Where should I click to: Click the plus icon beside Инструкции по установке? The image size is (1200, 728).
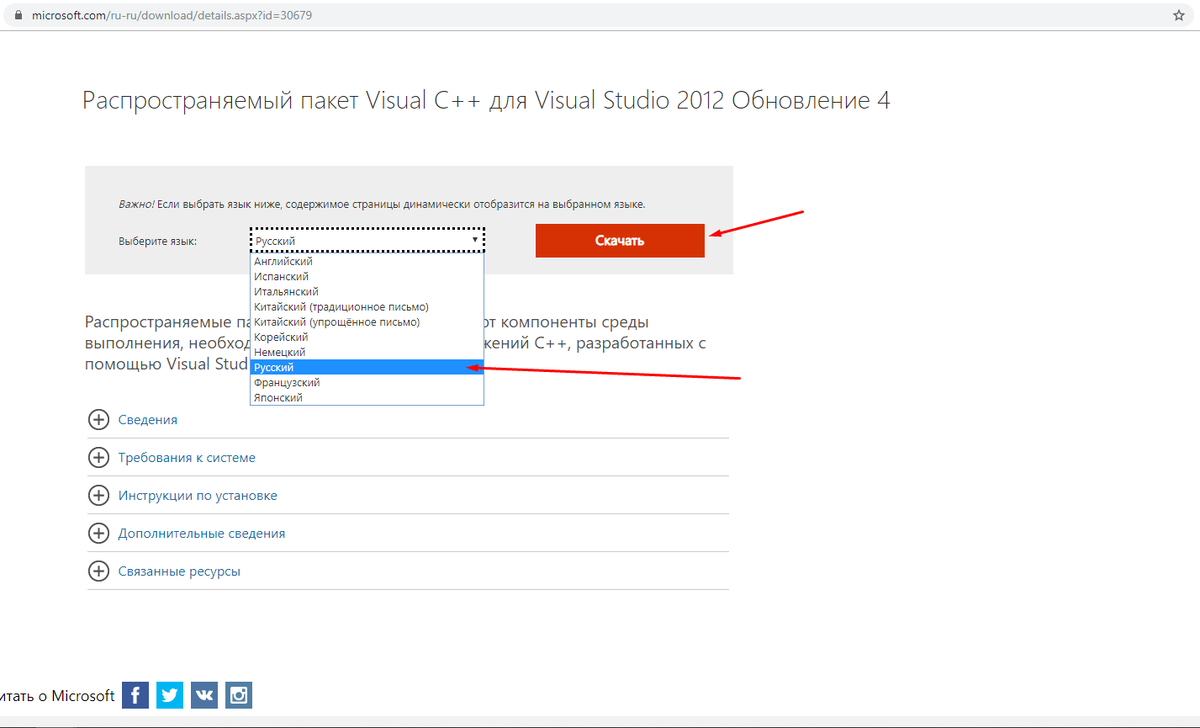(98, 495)
